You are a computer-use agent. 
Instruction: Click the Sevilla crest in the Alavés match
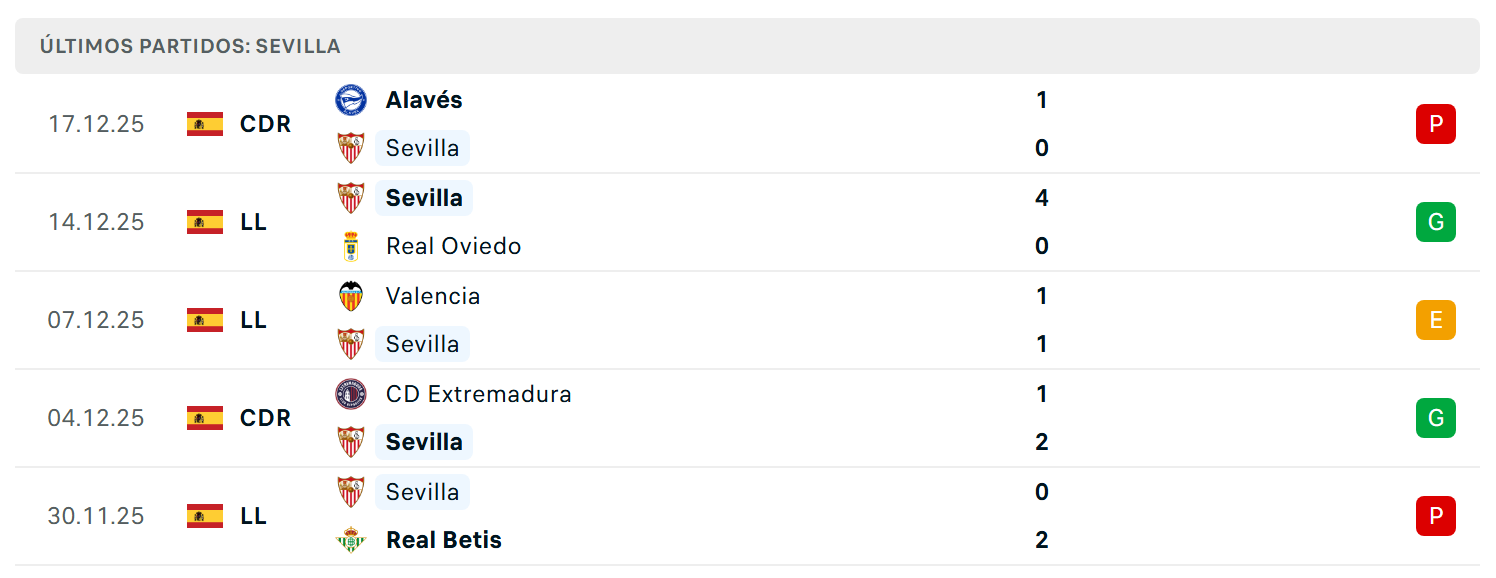pos(350,148)
